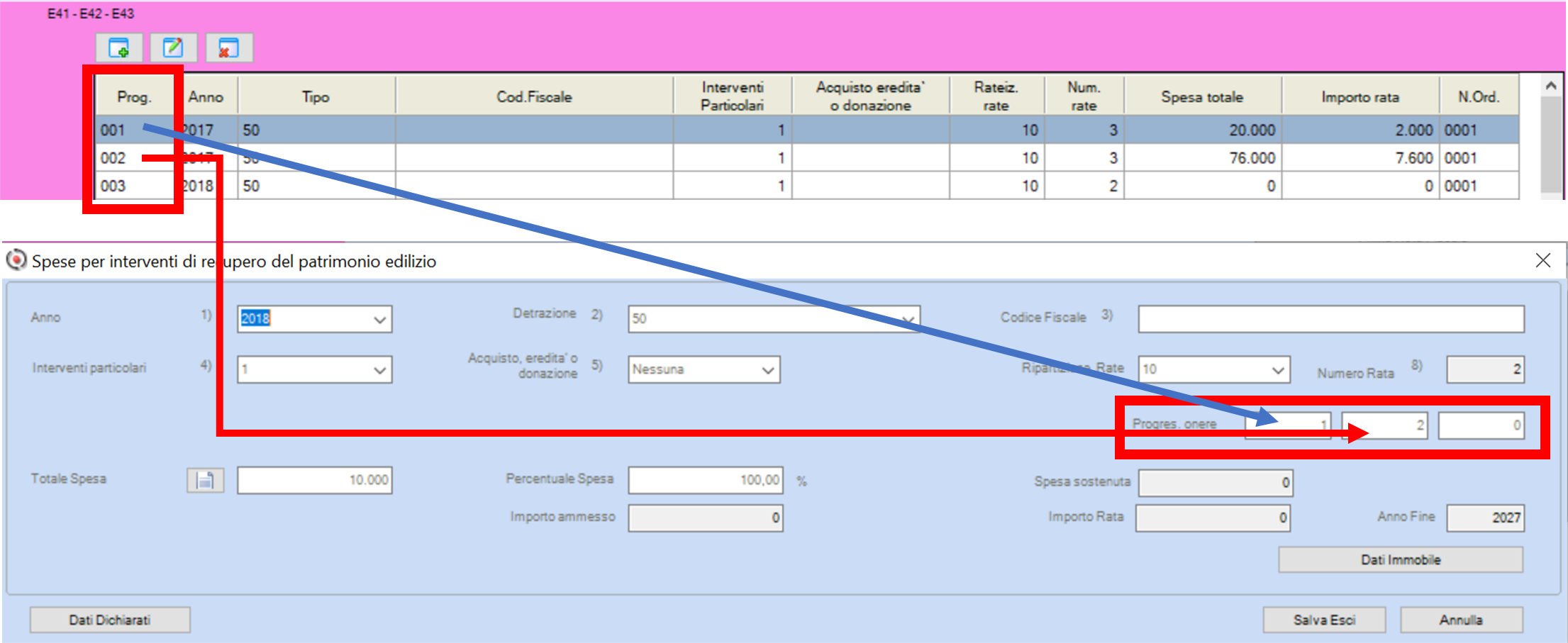This screenshot has height=643, width=1568.
Task: Click the save icon beside Totale Spesa
Action: 205,480
